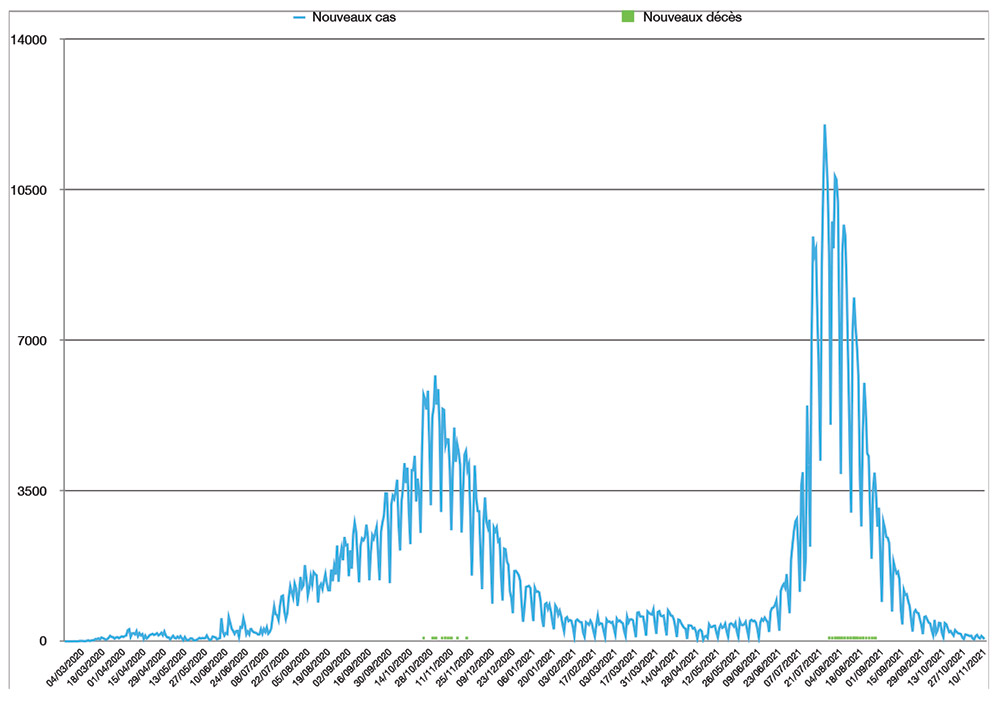Click the blue line icon for Nouveaux cas
This screenshot has height=702, width=1000.
point(299,17)
